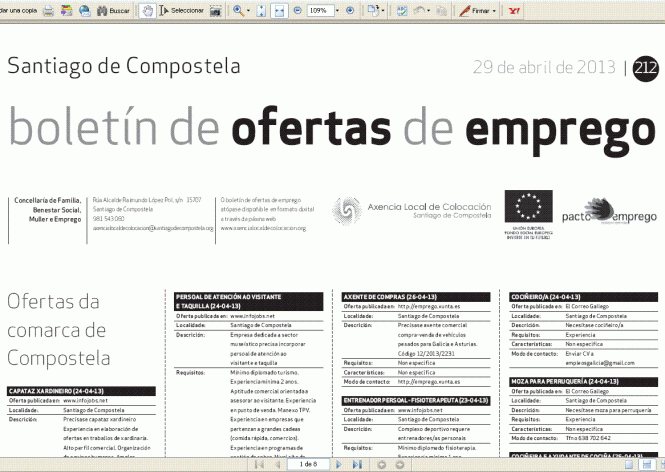665x472 pixels.
Task: Click the '29 de abril de 2013' date
Action: (x=544, y=67)
